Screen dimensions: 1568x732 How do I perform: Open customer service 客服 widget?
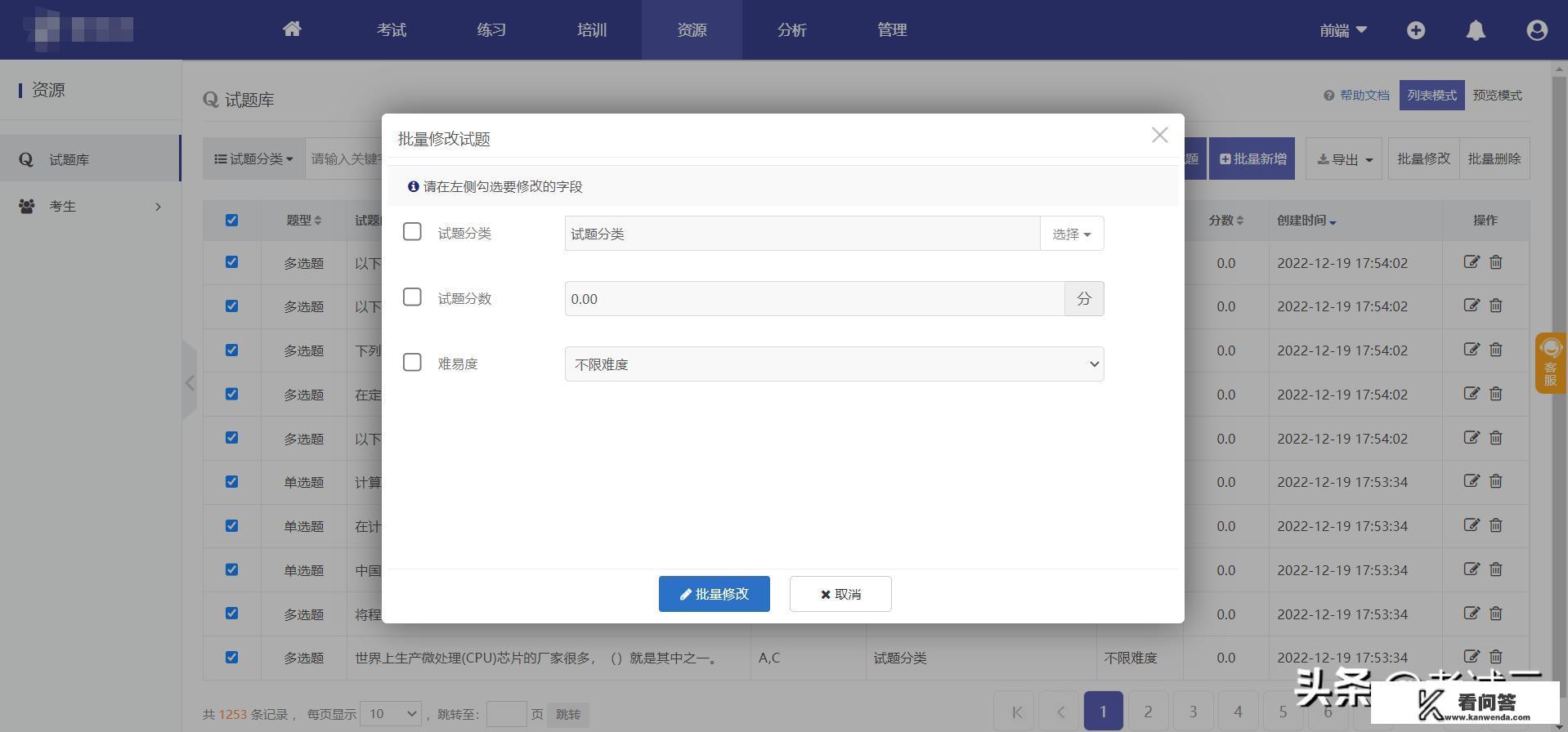pos(1551,363)
